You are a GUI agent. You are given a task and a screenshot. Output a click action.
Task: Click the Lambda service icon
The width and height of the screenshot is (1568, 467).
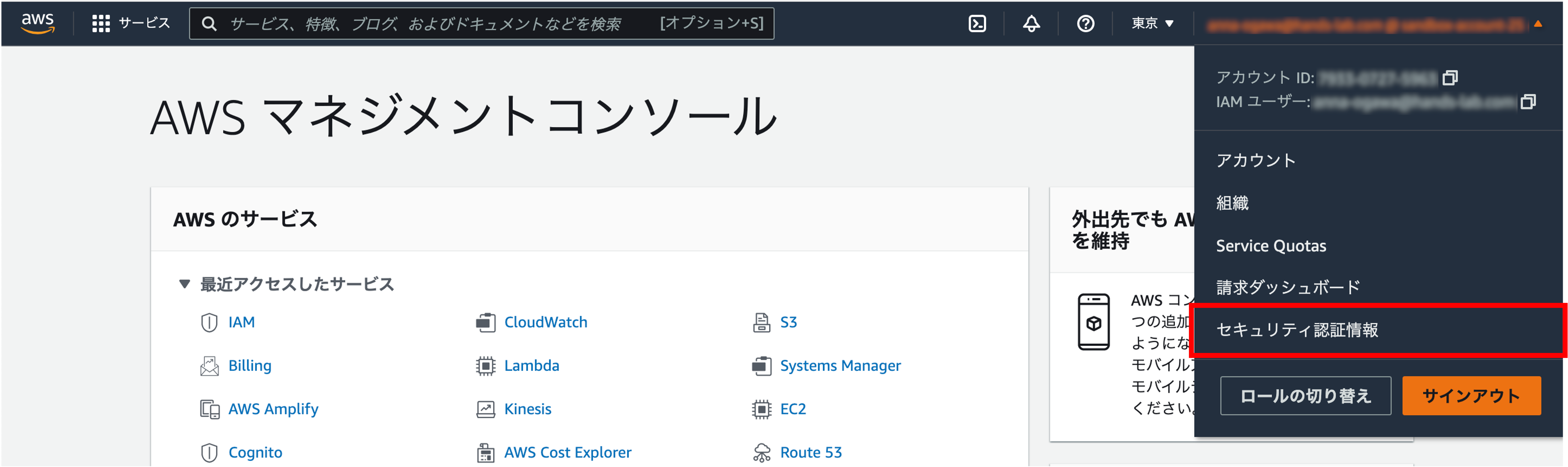[485, 366]
